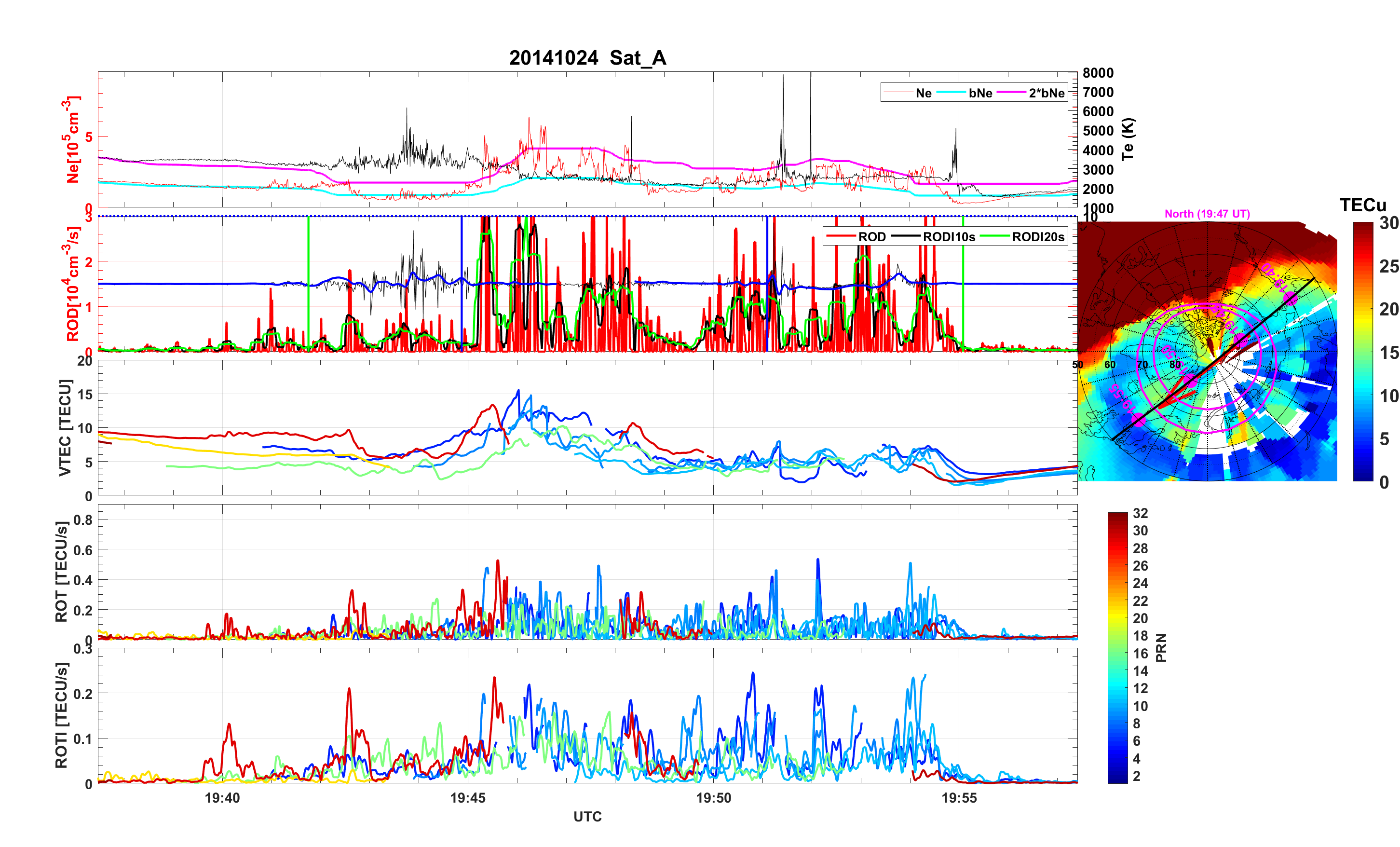Click the 19:40 time axis tick label

pos(222,797)
